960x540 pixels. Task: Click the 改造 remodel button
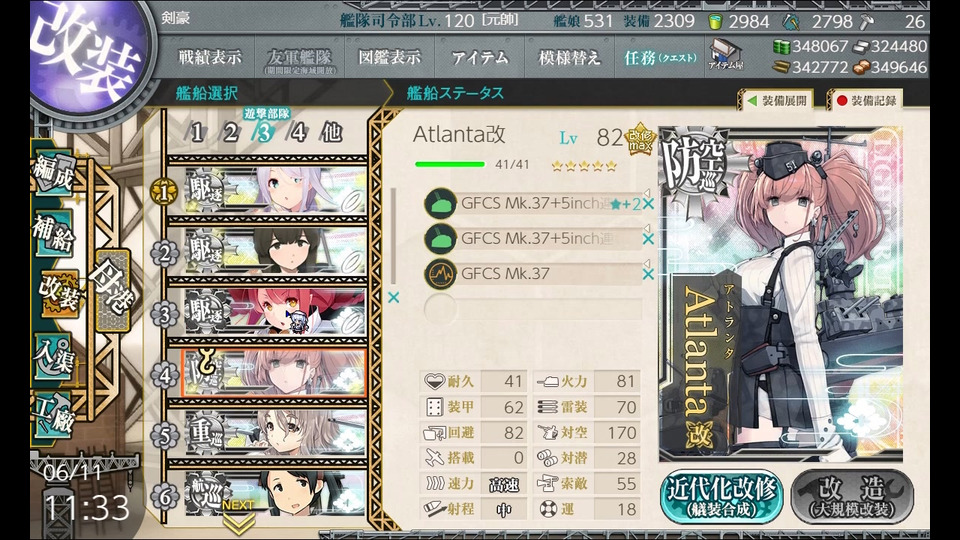tap(852, 496)
